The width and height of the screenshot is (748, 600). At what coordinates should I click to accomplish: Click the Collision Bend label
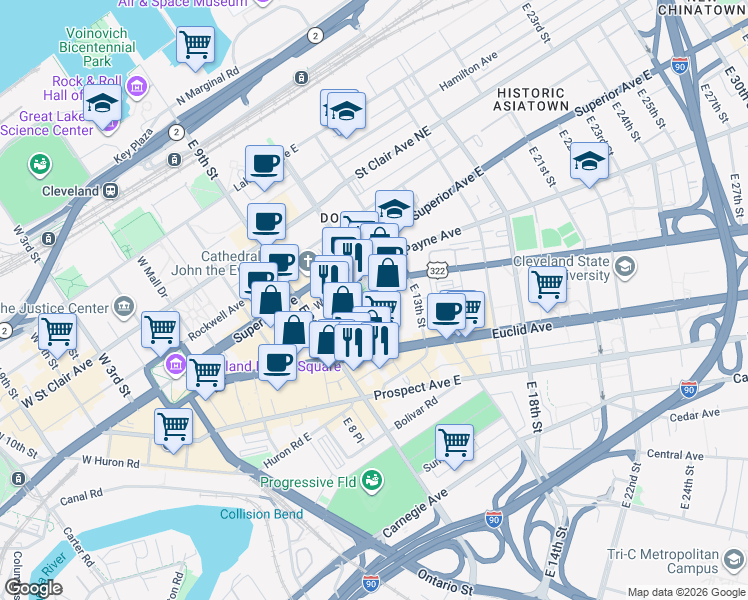[261, 514]
